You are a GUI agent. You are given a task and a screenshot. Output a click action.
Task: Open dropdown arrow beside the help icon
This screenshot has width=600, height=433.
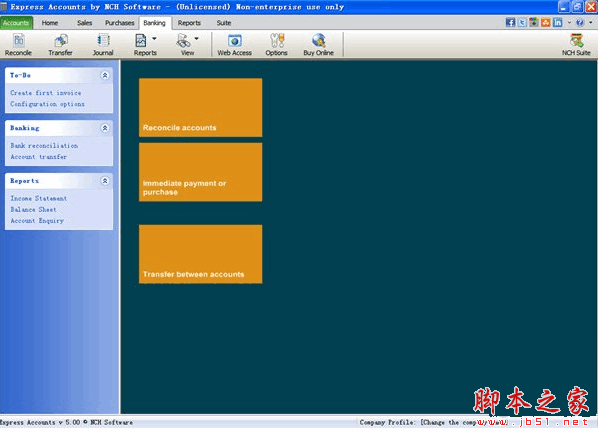[590, 23]
